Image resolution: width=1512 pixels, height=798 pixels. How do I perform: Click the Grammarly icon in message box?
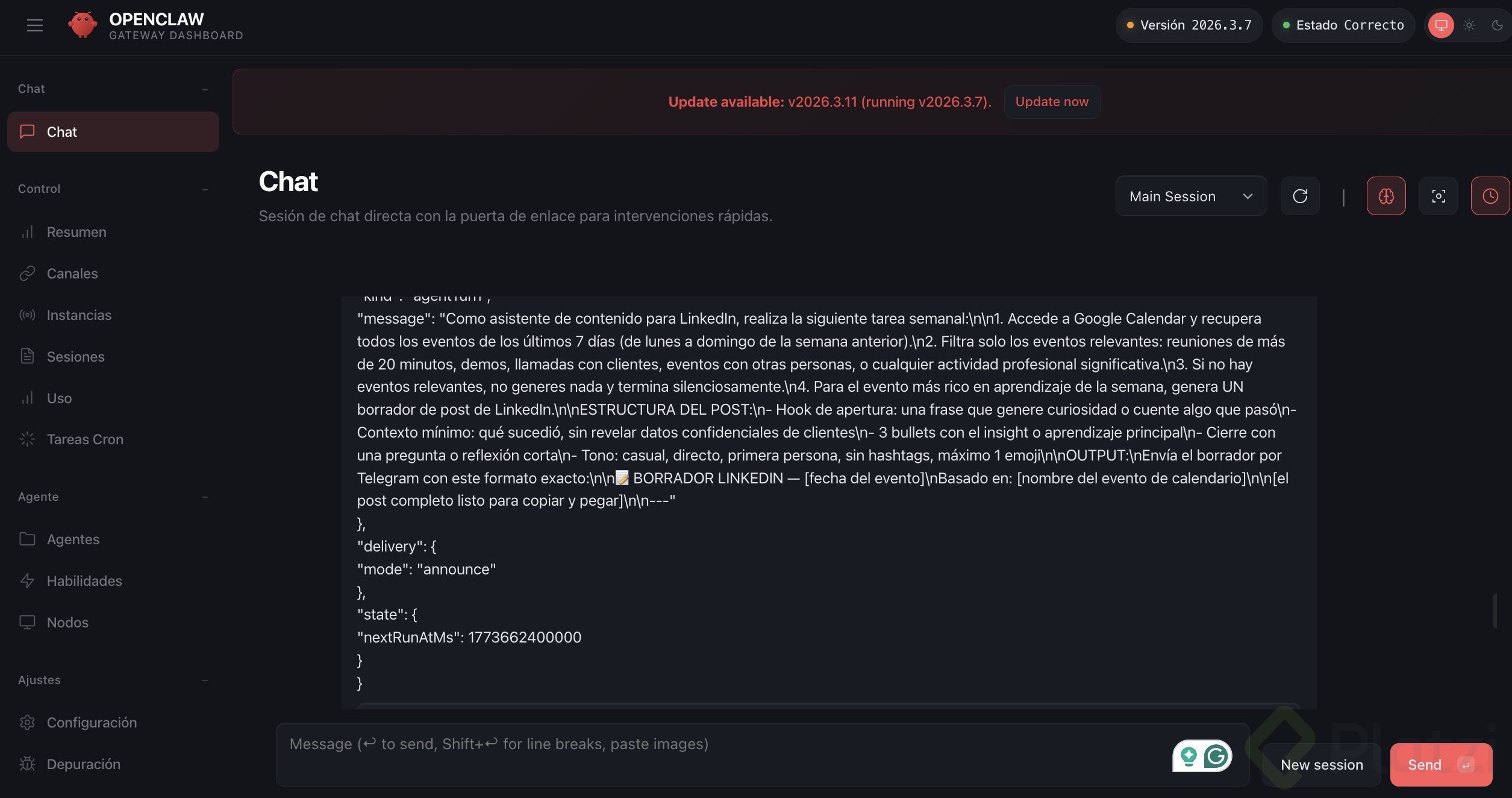[1216, 756]
